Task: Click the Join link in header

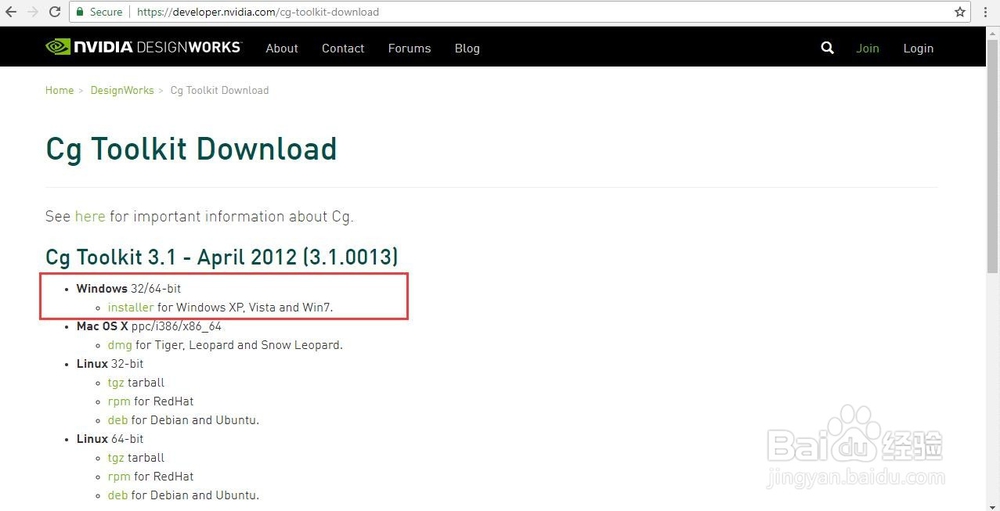Action: (x=867, y=48)
